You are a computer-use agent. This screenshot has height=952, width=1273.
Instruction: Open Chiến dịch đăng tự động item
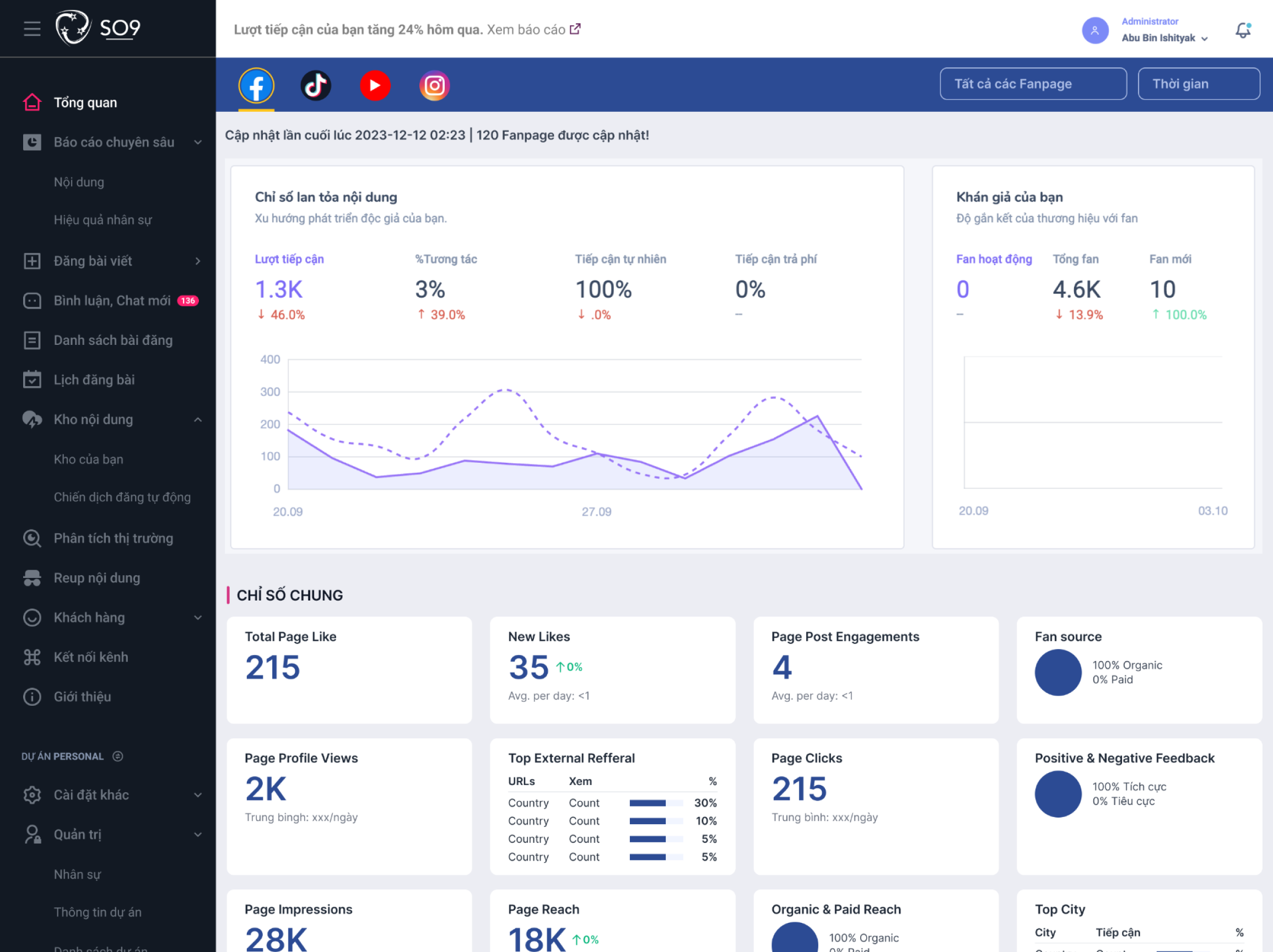point(122,497)
